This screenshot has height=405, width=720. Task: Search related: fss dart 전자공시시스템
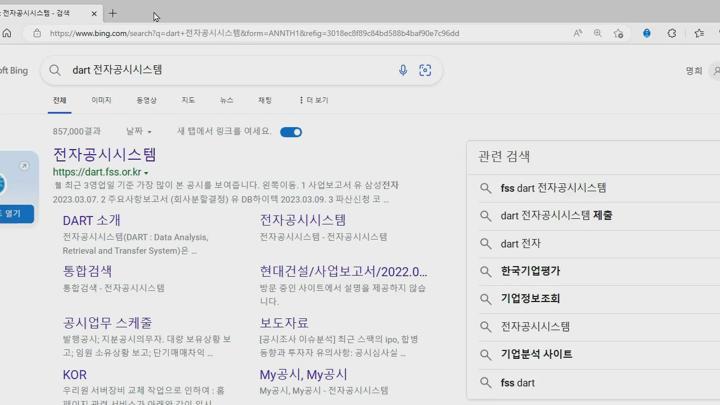point(553,188)
